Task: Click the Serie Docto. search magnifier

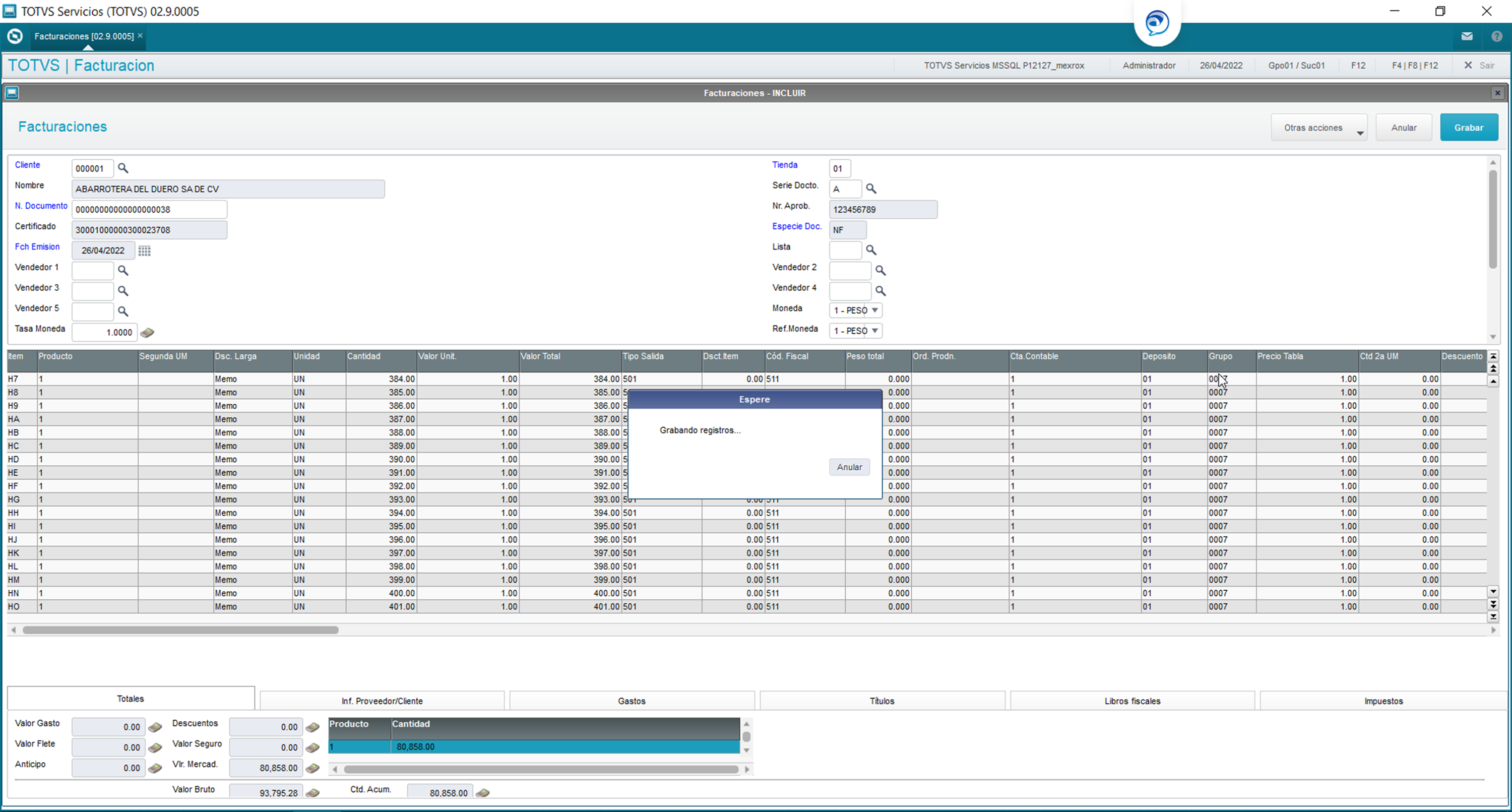Action: [x=871, y=189]
